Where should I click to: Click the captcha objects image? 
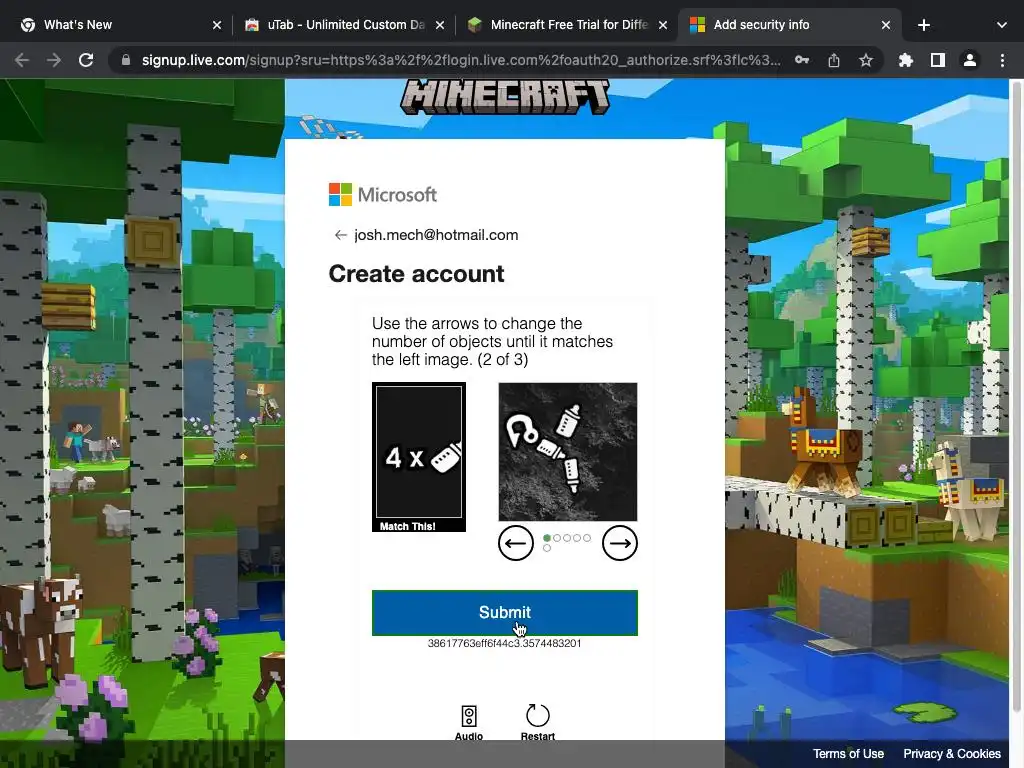click(568, 452)
